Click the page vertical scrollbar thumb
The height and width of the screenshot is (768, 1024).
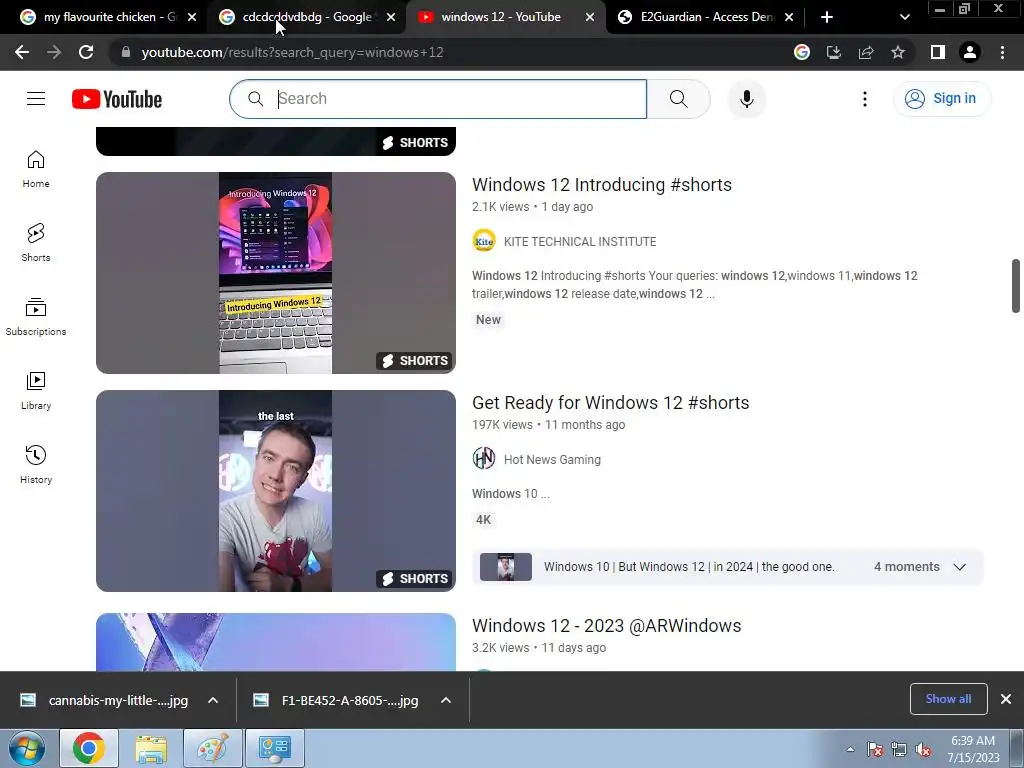pyautogui.click(x=1016, y=286)
